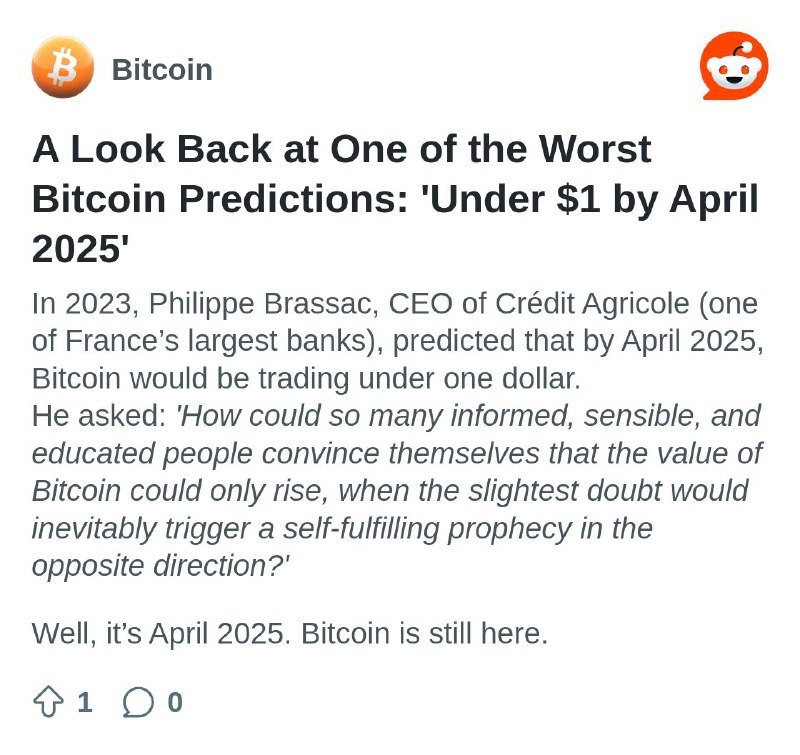The image size is (800, 755).
Task: Click the upvote count showing 1
Action: (85, 702)
